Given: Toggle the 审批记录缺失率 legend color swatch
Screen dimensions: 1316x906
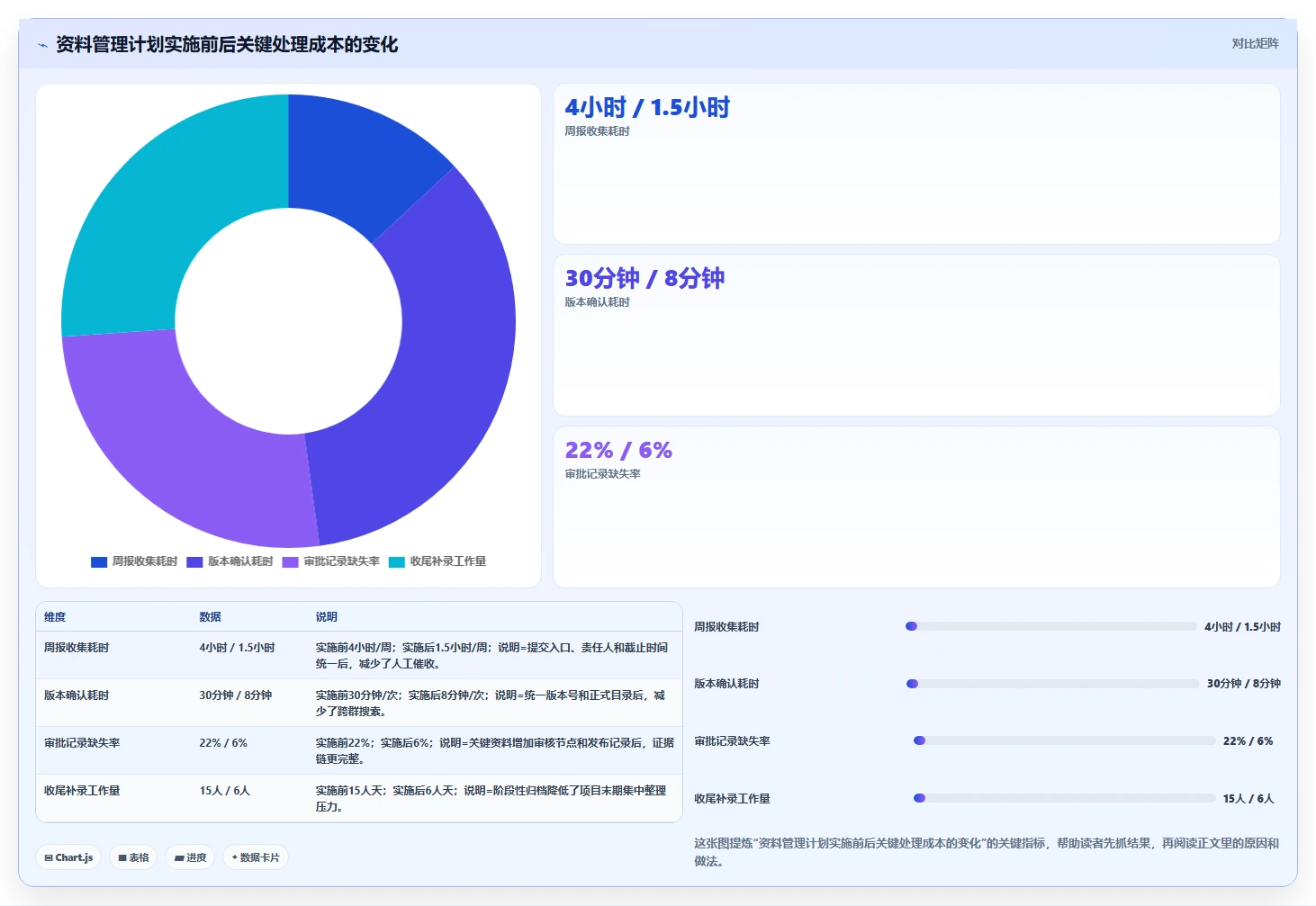Looking at the screenshot, I should [x=290, y=562].
